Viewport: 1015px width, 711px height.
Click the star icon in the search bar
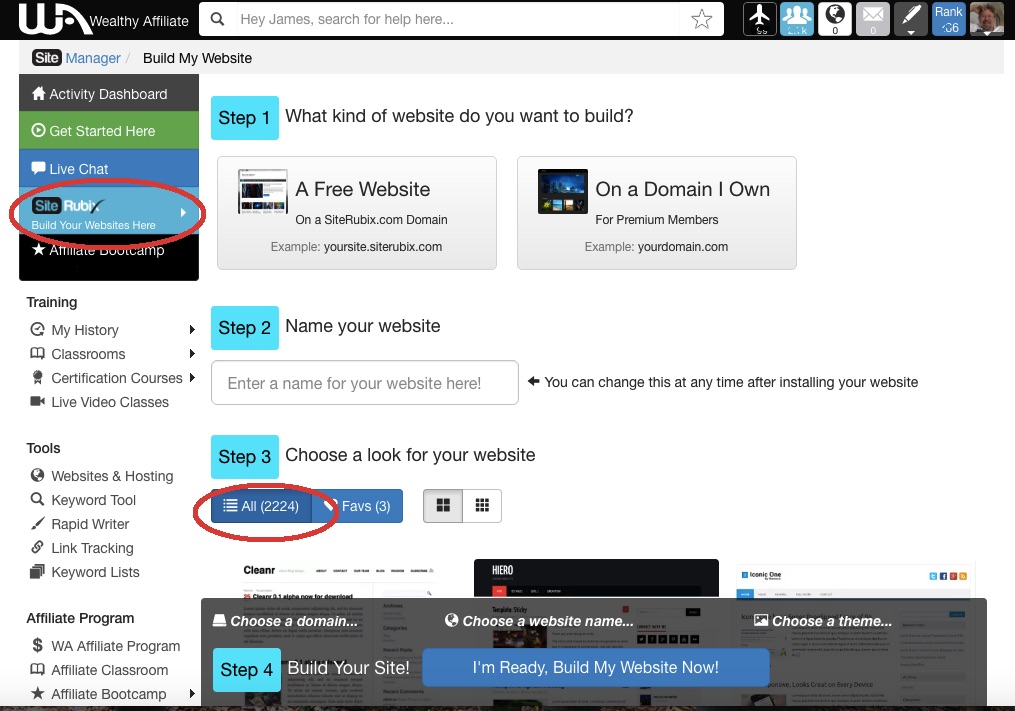coord(702,19)
